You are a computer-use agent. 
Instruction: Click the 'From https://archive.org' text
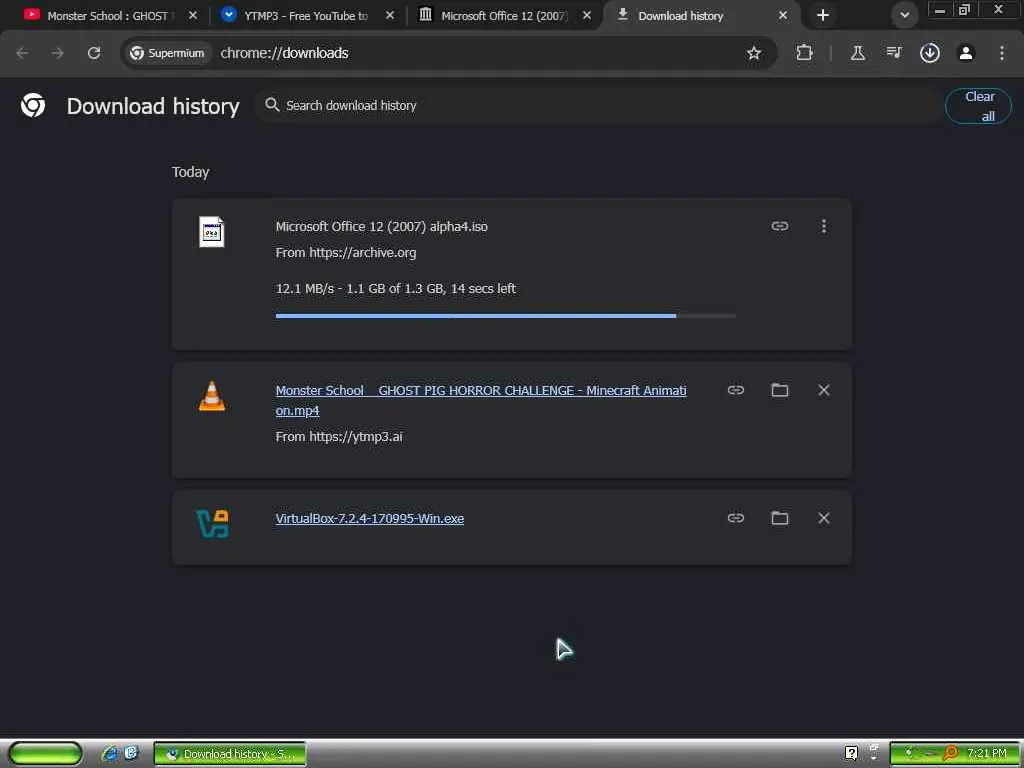[345, 253]
